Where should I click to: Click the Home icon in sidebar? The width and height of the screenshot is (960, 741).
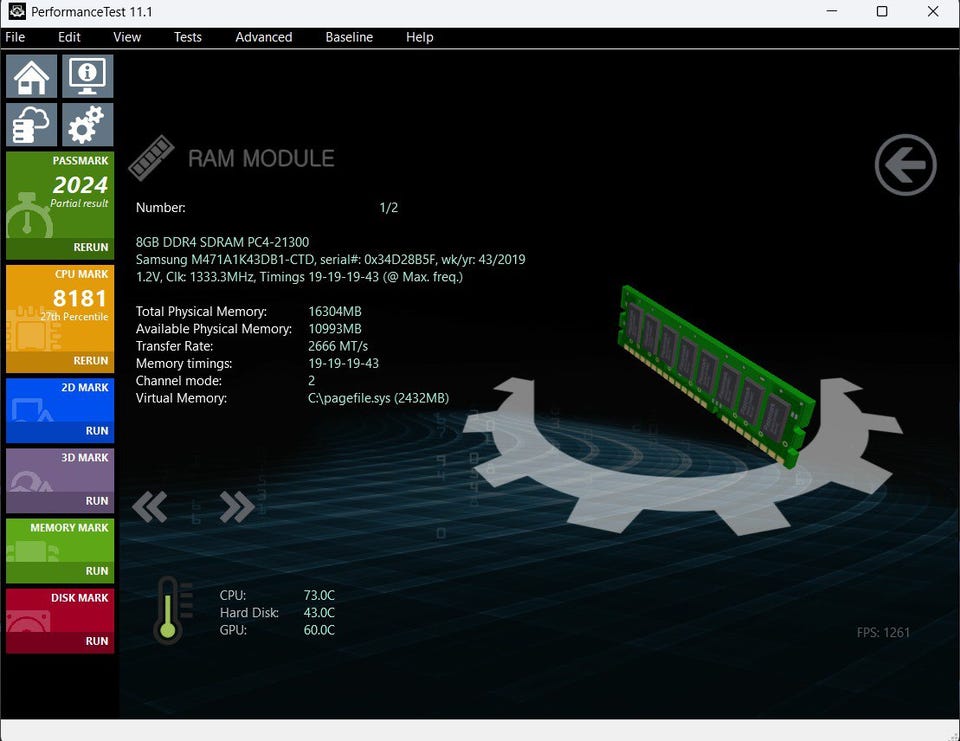[32, 76]
